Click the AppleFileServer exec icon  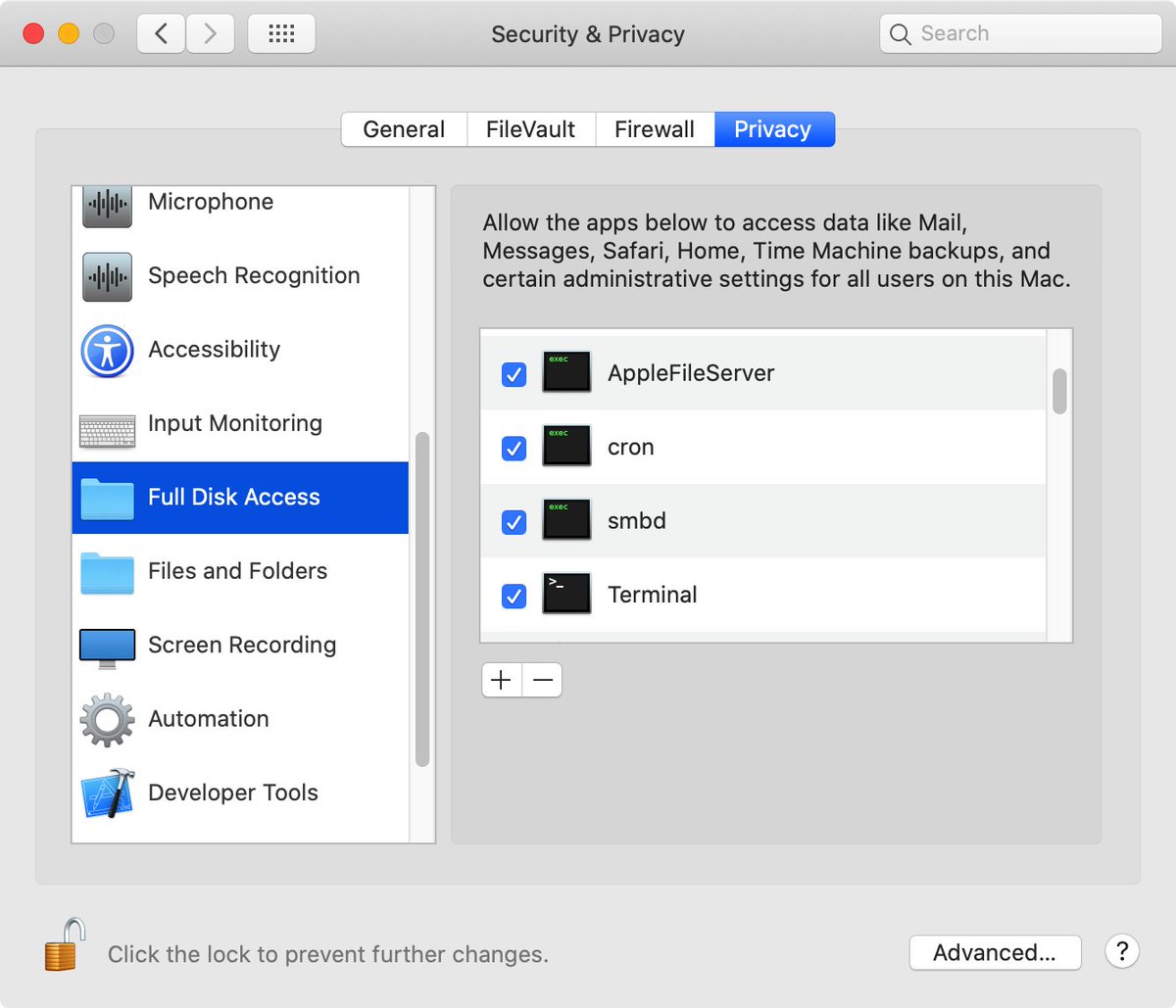(x=566, y=372)
